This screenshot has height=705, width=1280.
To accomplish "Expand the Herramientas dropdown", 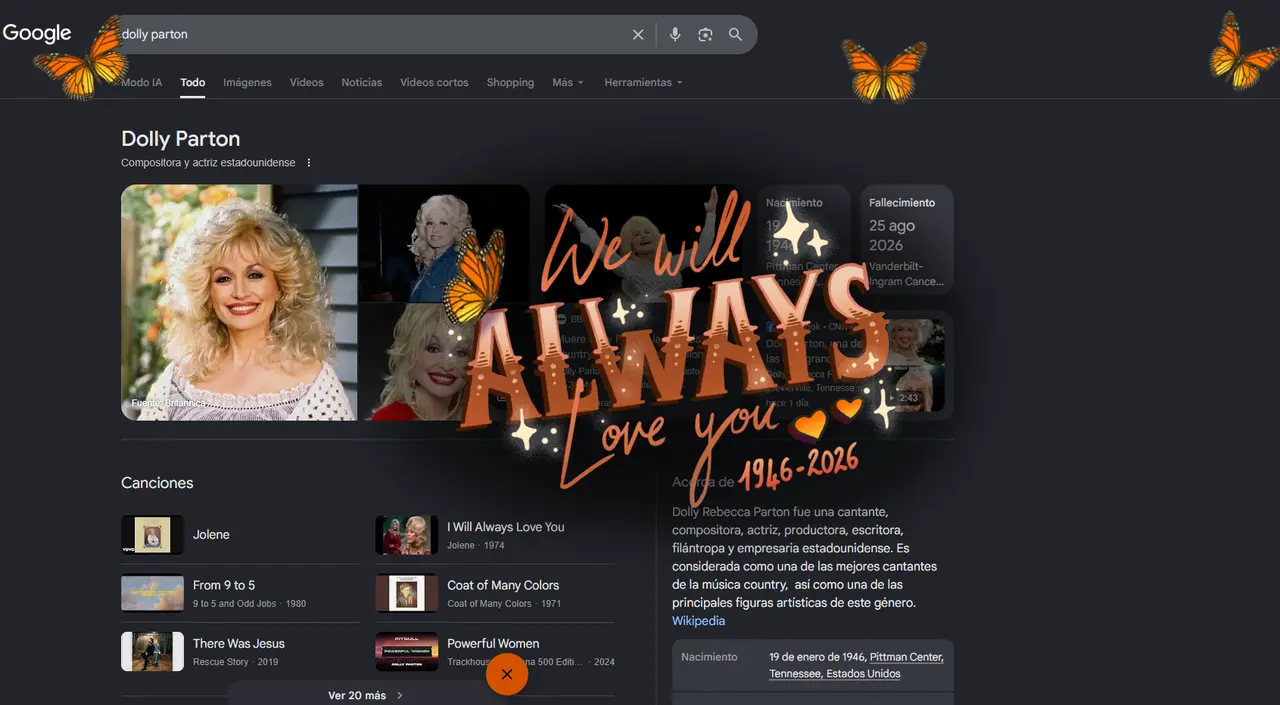I will 643,82.
